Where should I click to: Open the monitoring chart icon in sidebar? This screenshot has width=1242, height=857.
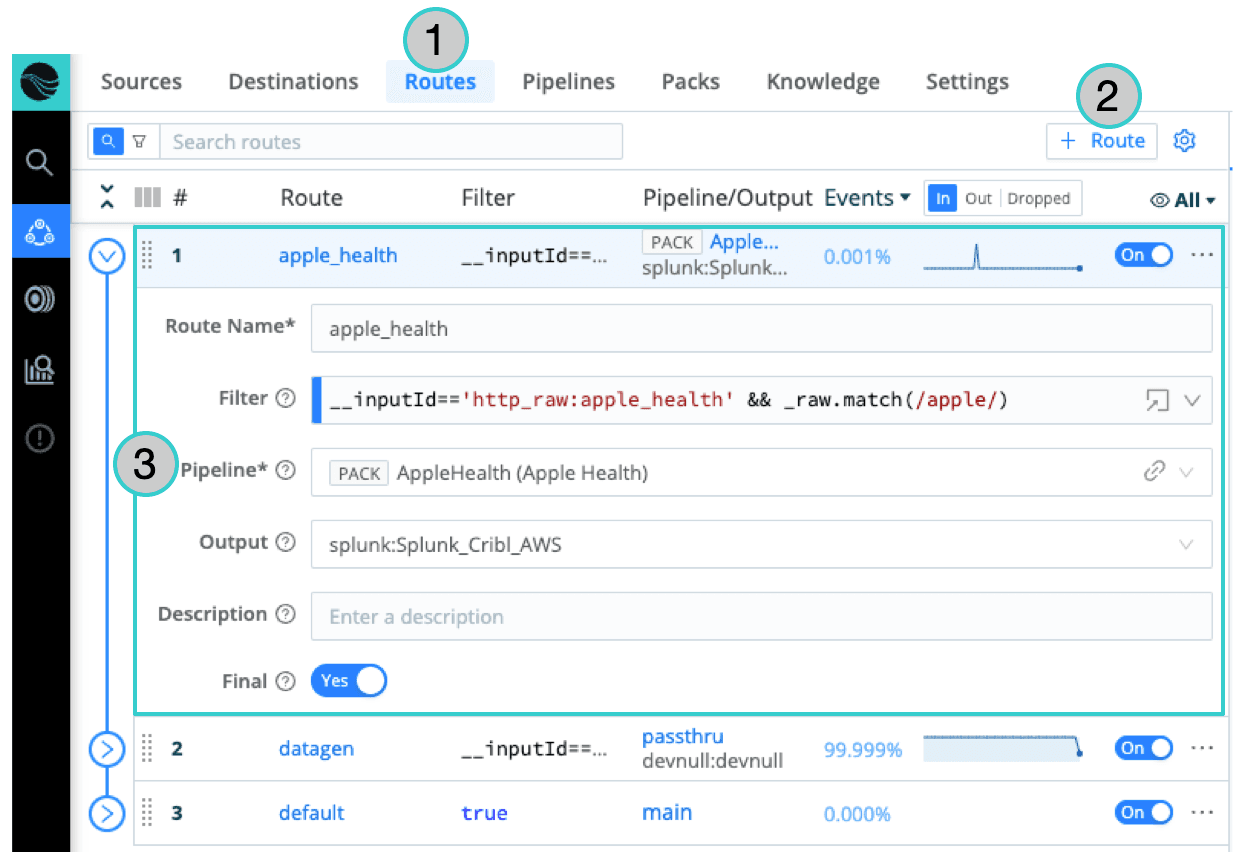tap(40, 371)
